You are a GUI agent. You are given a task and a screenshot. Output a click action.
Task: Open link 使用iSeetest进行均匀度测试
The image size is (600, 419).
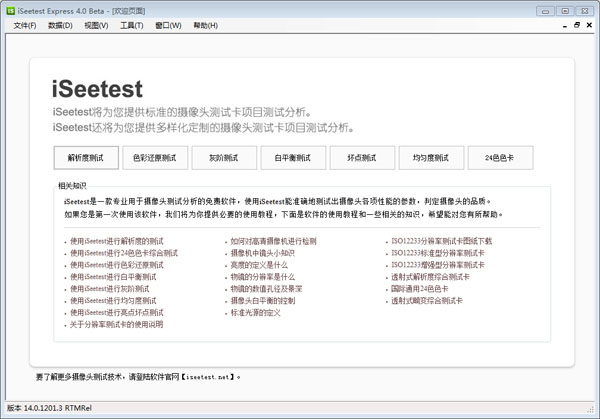[113, 300]
